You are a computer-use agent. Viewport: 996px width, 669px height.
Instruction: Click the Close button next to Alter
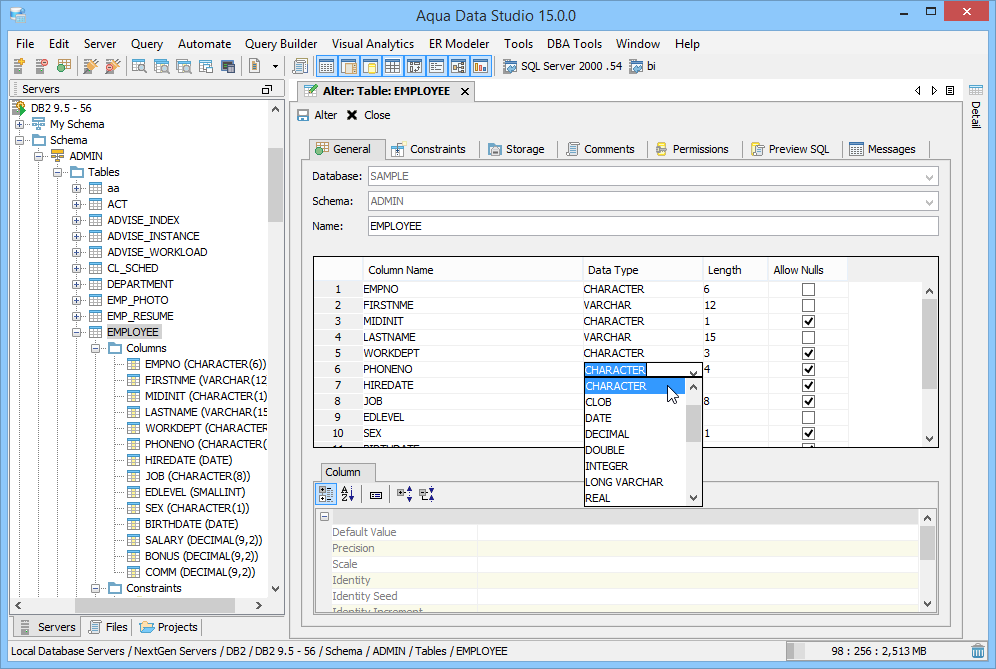372,114
